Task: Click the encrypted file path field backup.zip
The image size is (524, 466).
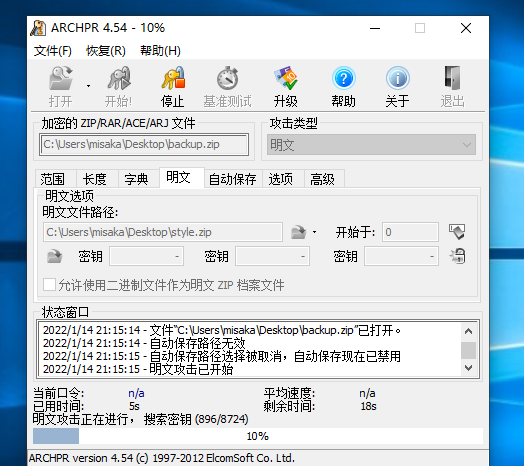Action: [x=144, y=144]
